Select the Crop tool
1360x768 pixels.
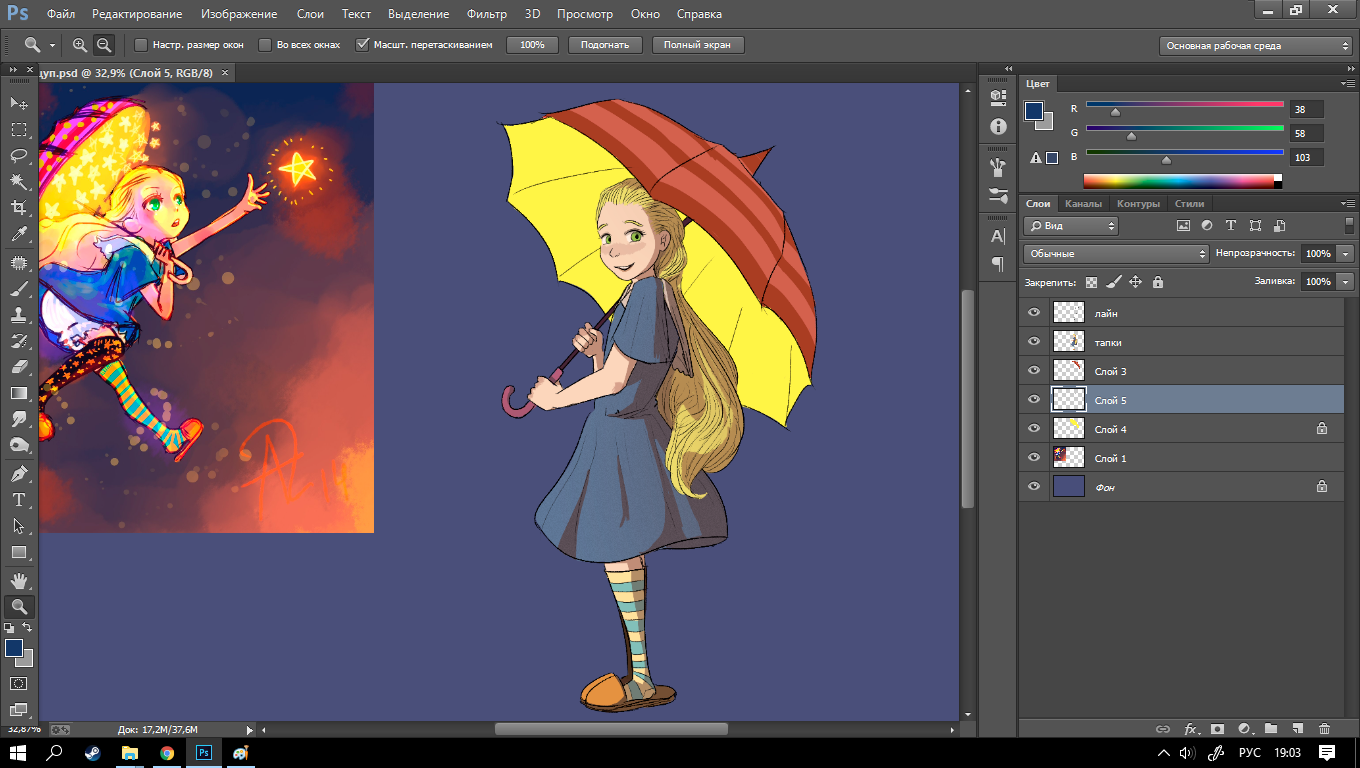point(19,208)
